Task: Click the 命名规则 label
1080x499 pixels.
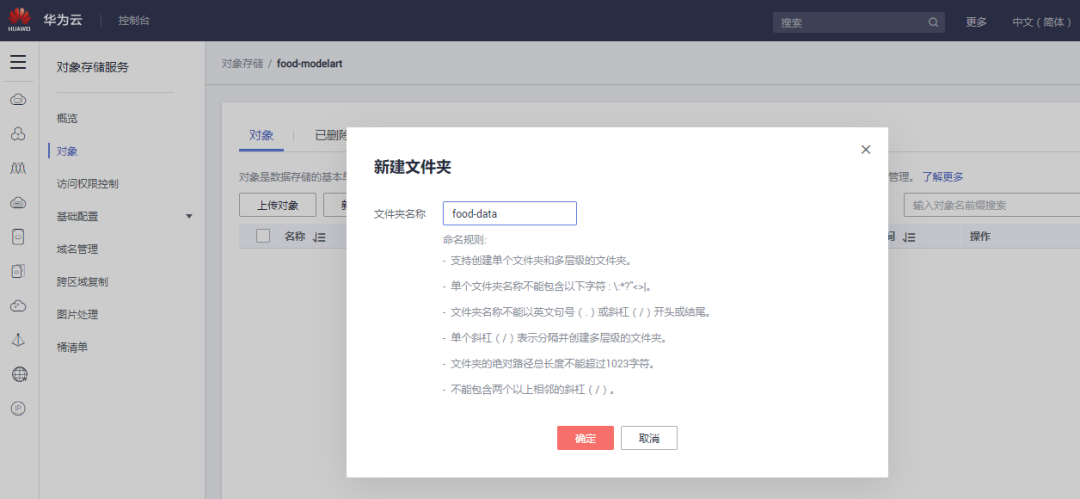Action: click(465, 241)
